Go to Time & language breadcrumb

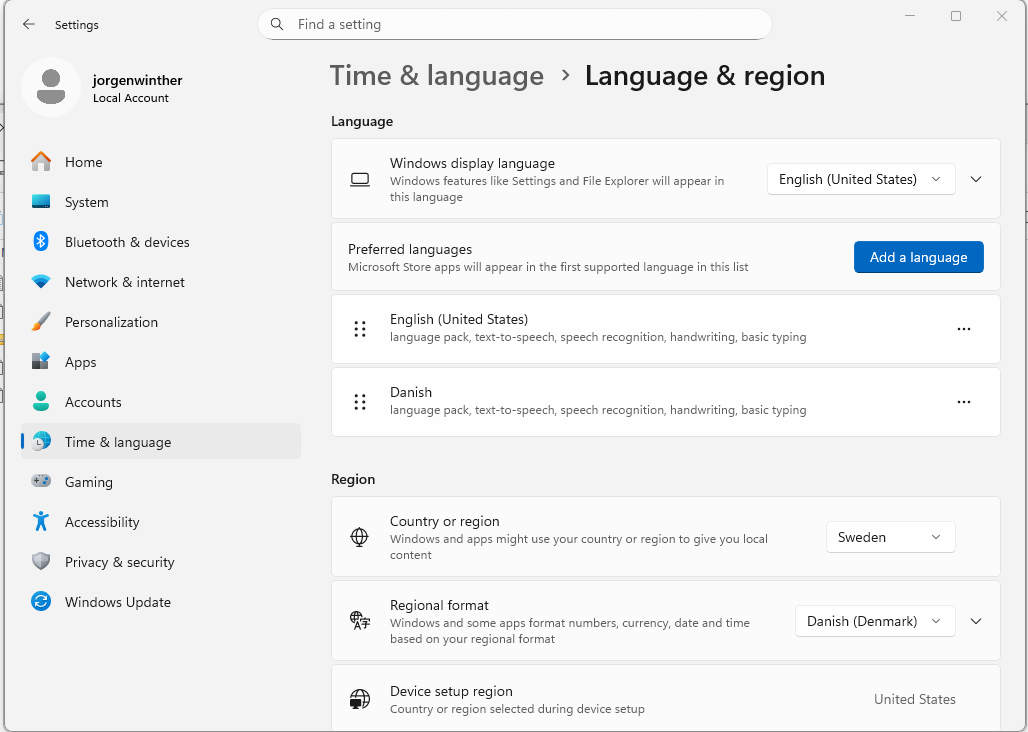coord(437,76)
